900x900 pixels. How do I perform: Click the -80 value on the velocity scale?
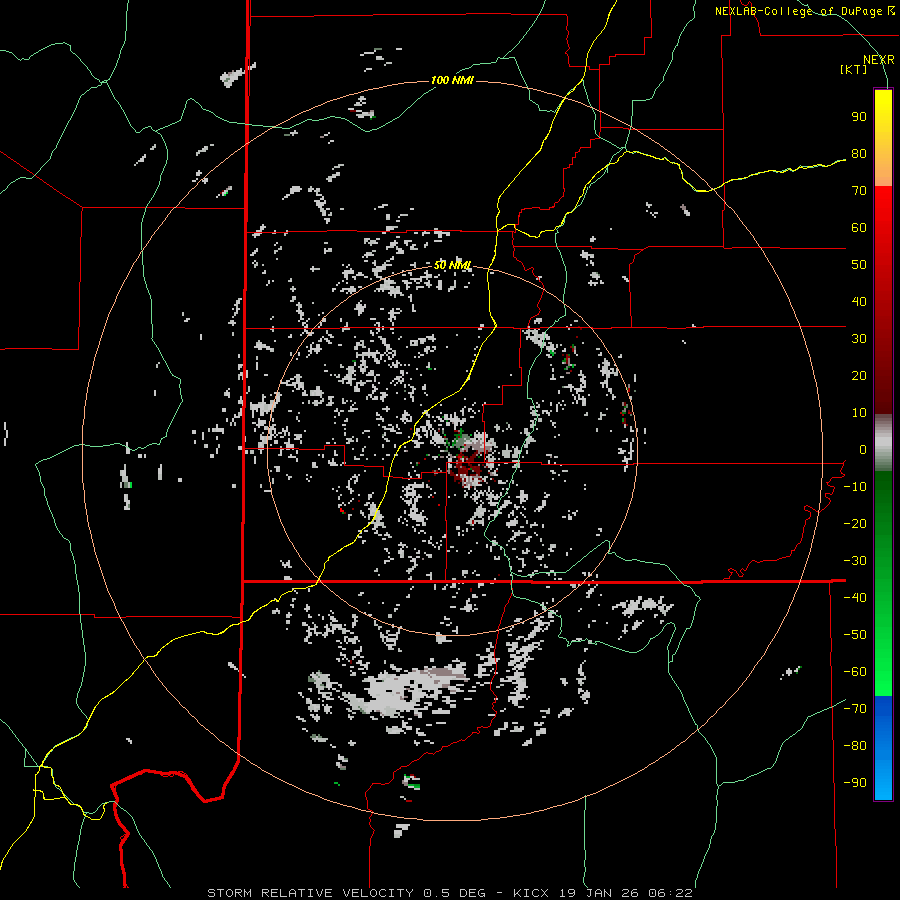(855, 746)
